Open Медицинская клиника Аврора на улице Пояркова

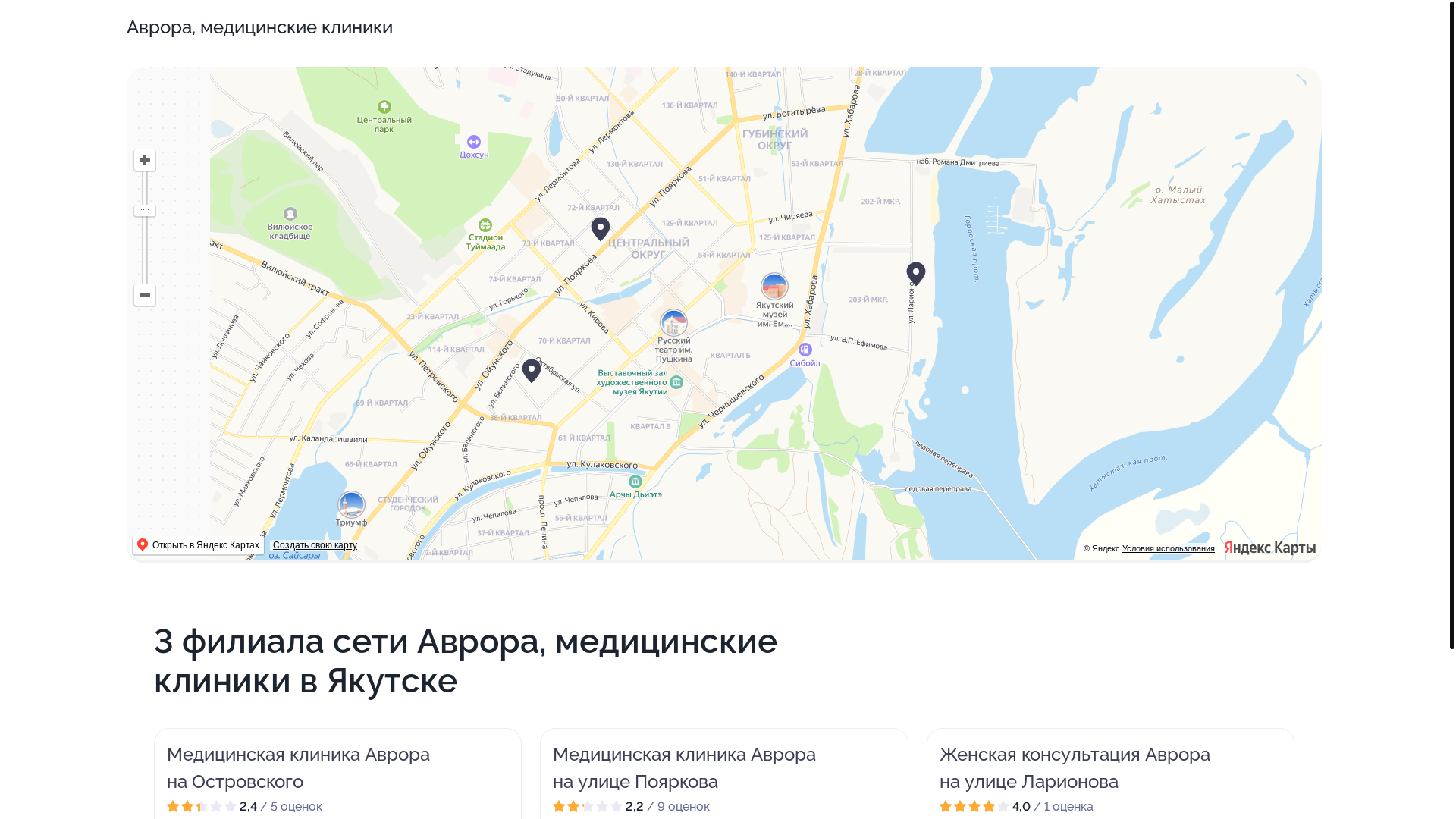684,767
